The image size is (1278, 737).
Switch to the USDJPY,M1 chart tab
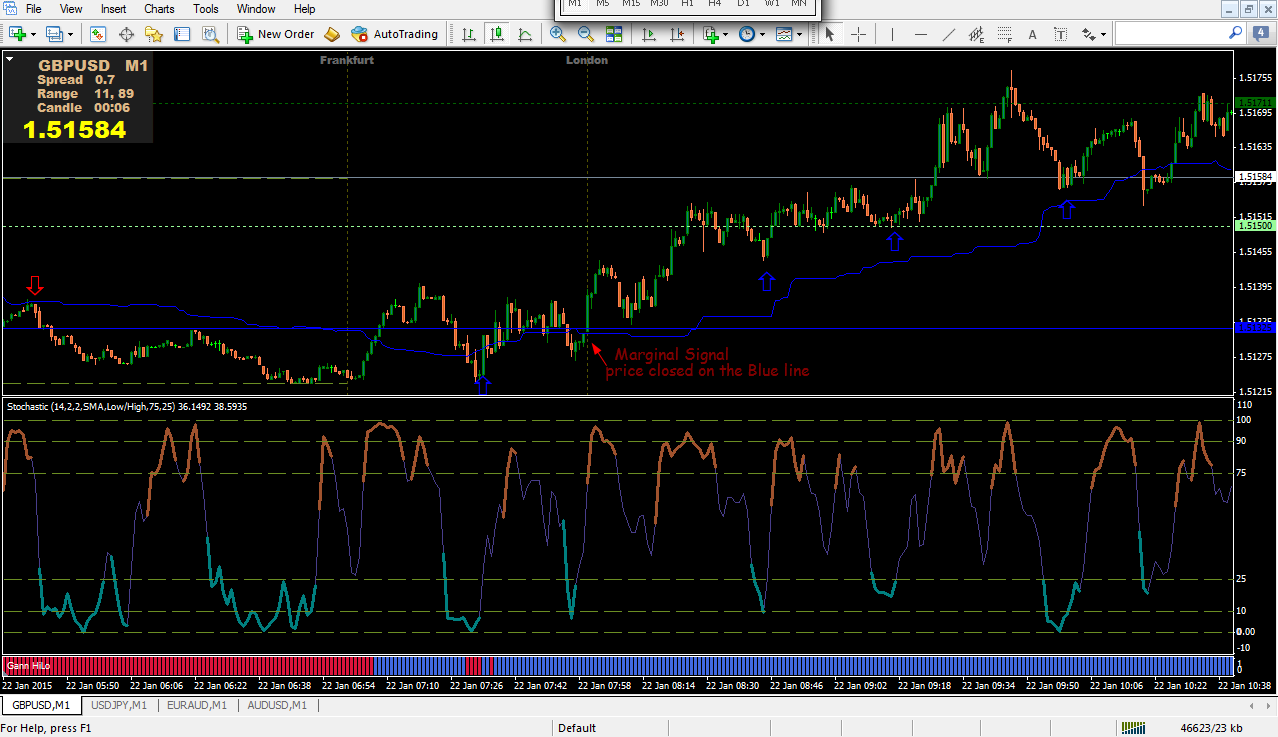point(119,705)
